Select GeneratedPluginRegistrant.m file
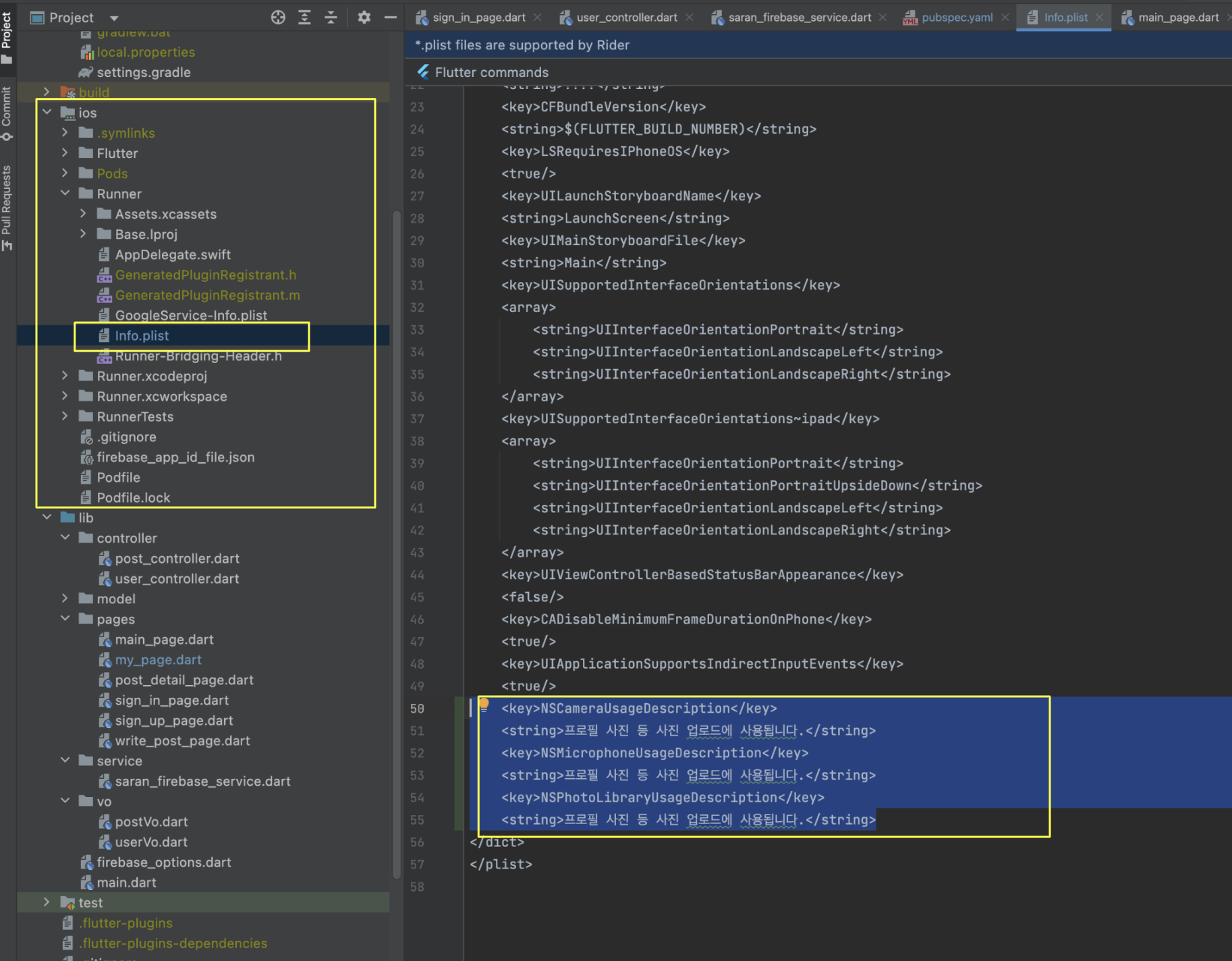The width and height of the screenshot is (1232, 961). [207, 295]
